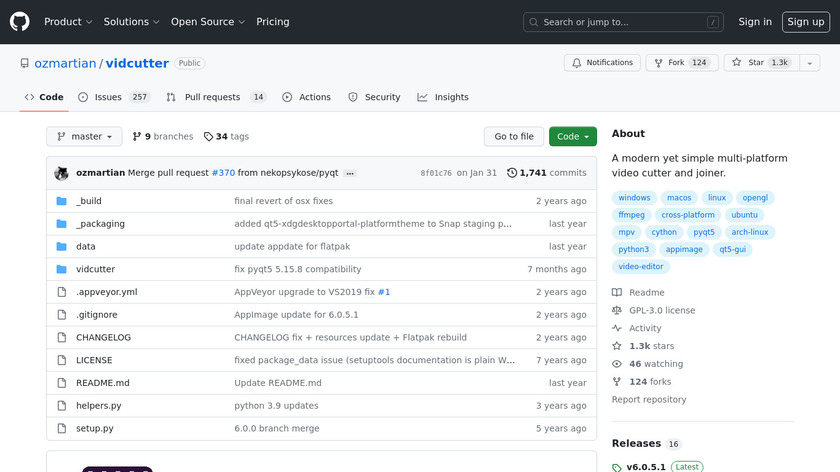Click the 'python 3.9 updates' commit message
This screenshot has height=472, width=840.
tap(276, 406)
